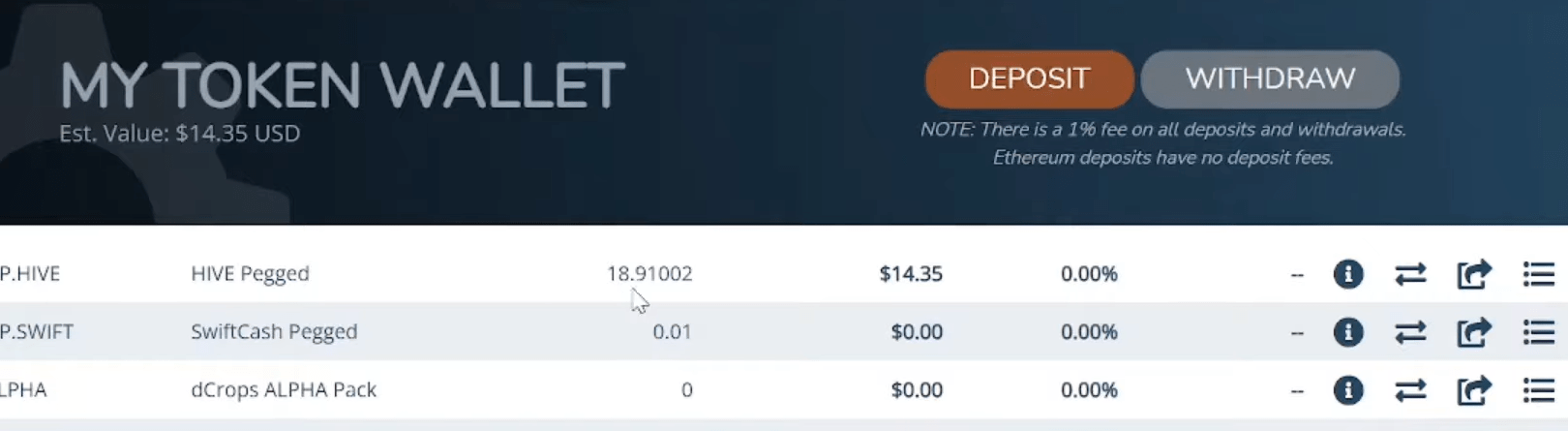Open history list icon for SwiftCash Pegged
This screenshot has width=1568, height=431.
point(1538,332)
